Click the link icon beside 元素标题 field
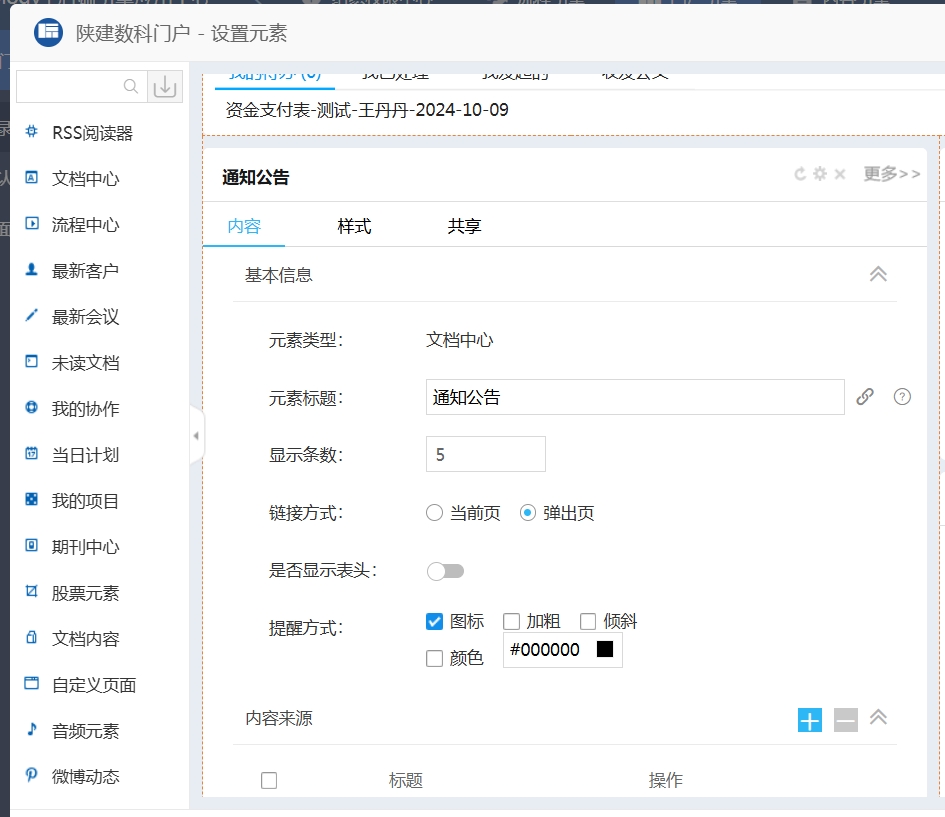 click(865, 397)
